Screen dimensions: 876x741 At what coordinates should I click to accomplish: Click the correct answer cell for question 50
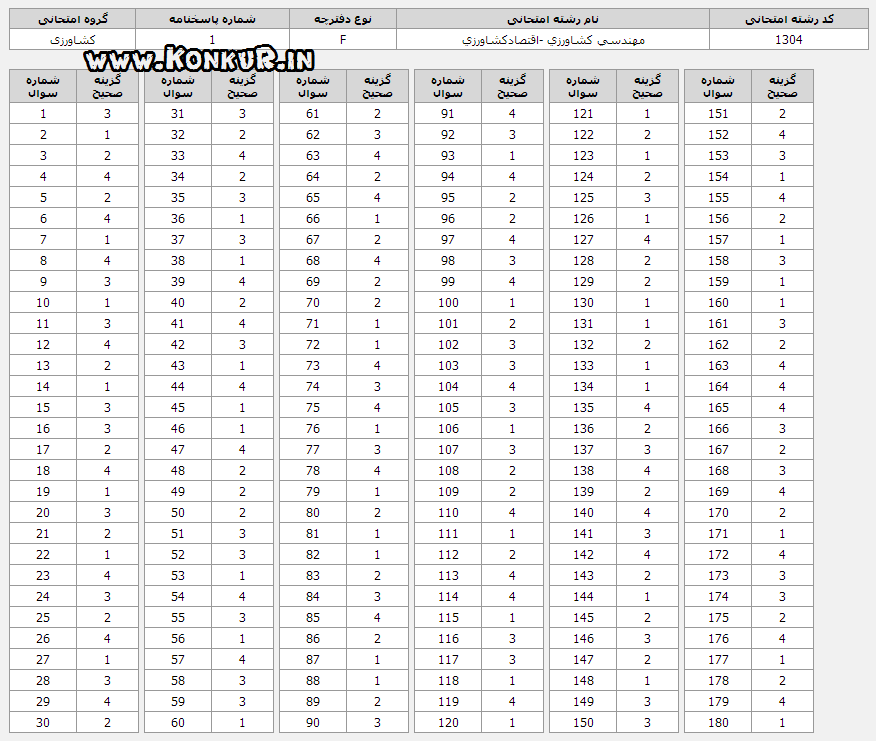point(242,513)
